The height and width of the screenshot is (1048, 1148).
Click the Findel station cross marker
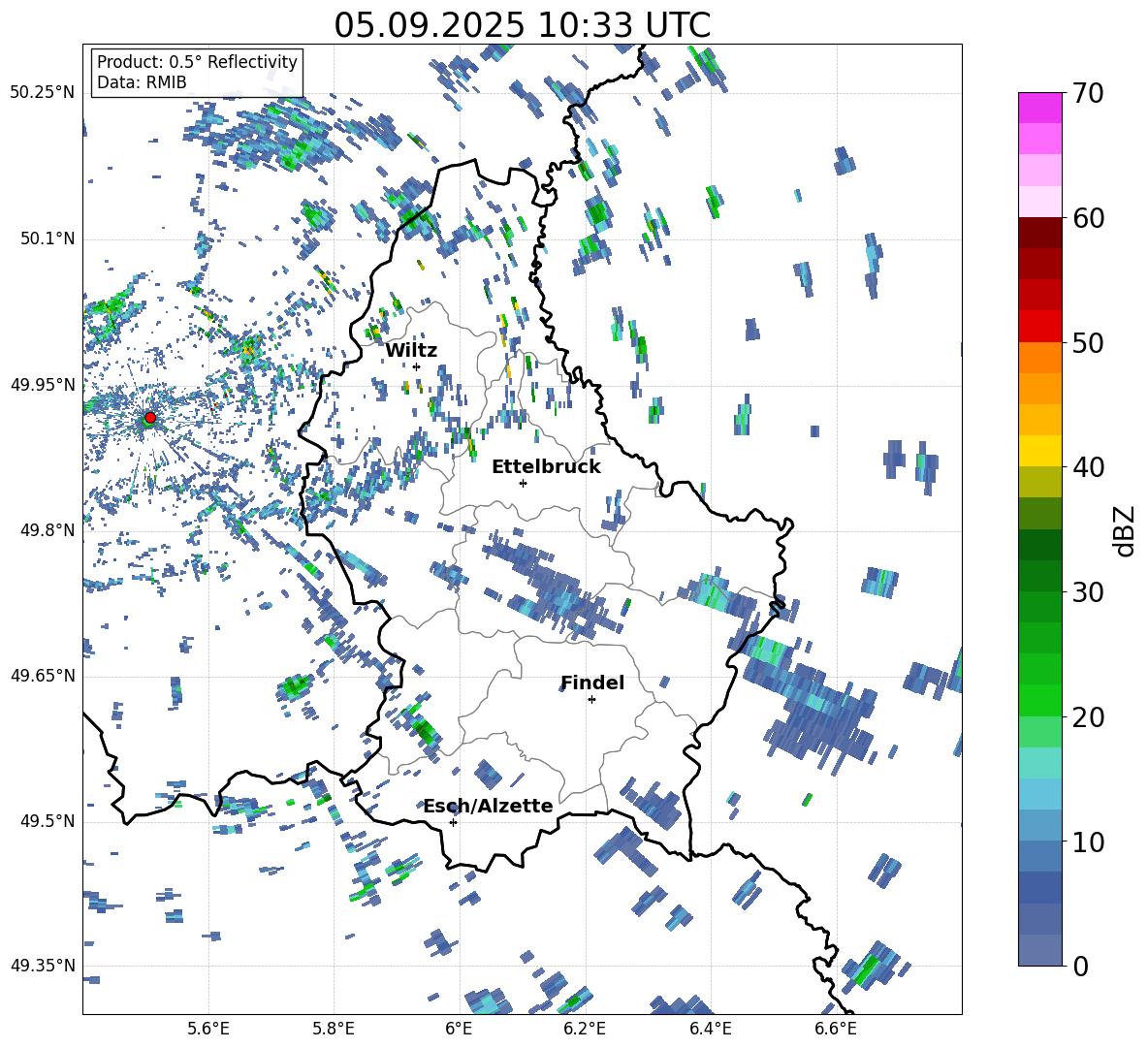coord(591,700)
